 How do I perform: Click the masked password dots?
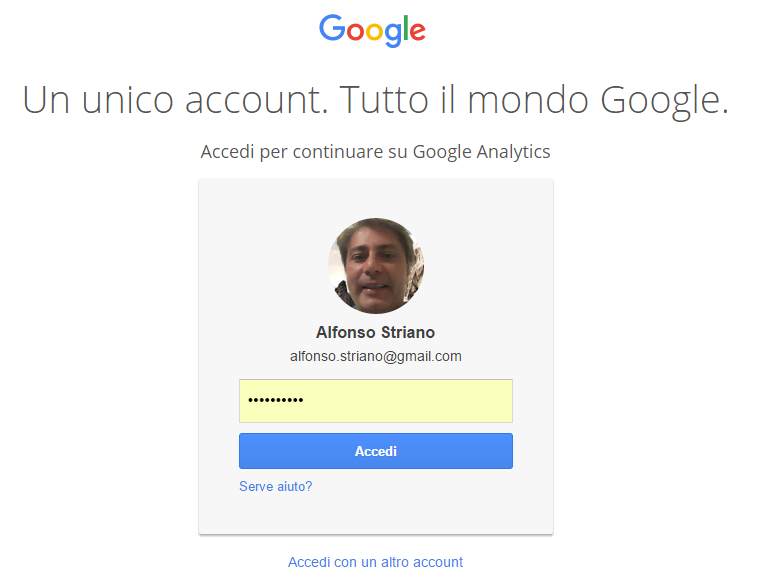coord(275,400)
